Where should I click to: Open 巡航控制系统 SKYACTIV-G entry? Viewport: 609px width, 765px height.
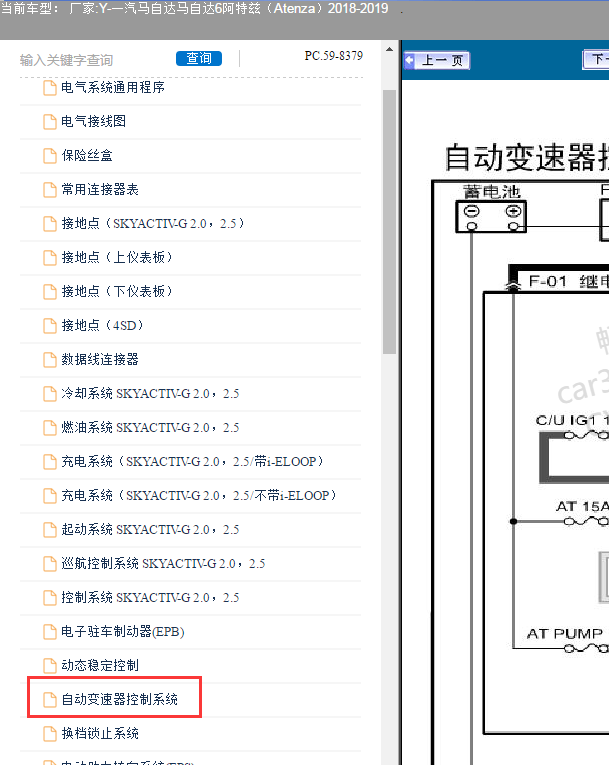(x=163, y=564)
